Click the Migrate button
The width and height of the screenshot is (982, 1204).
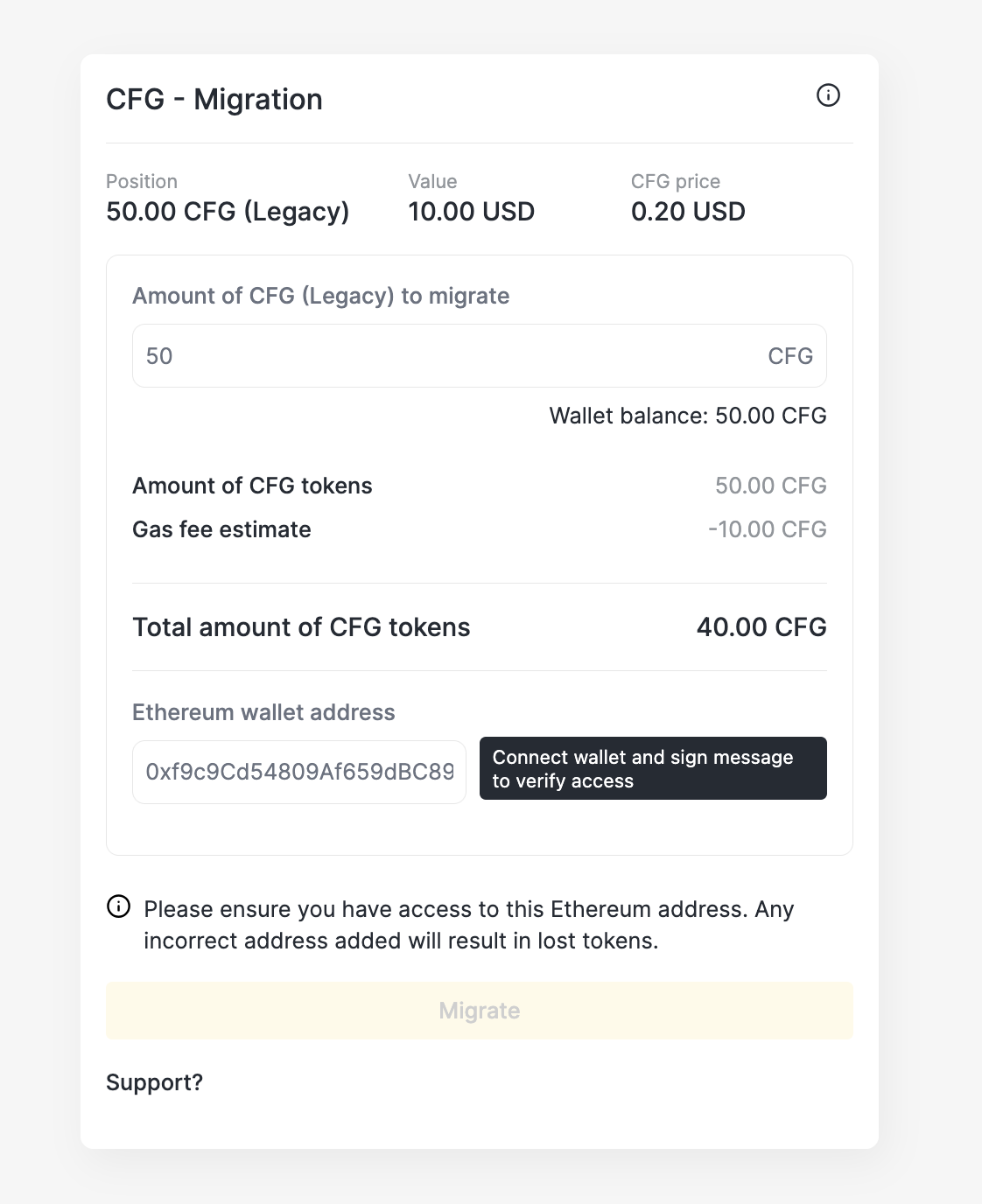click(x=480, y=1011)
